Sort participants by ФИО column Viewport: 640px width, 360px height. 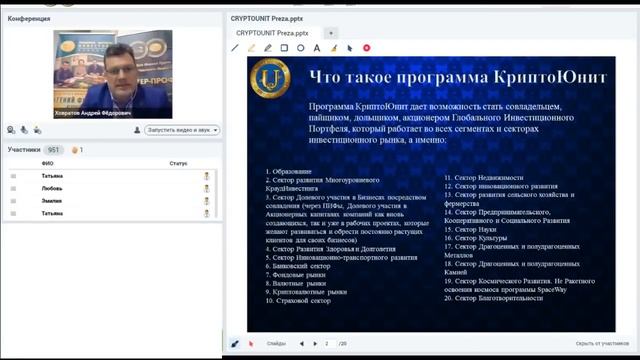(47, 163)
